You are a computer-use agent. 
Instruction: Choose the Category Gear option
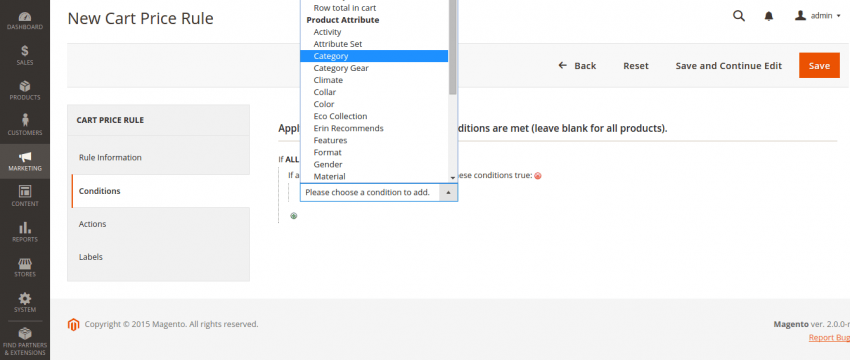click(341, 68)
